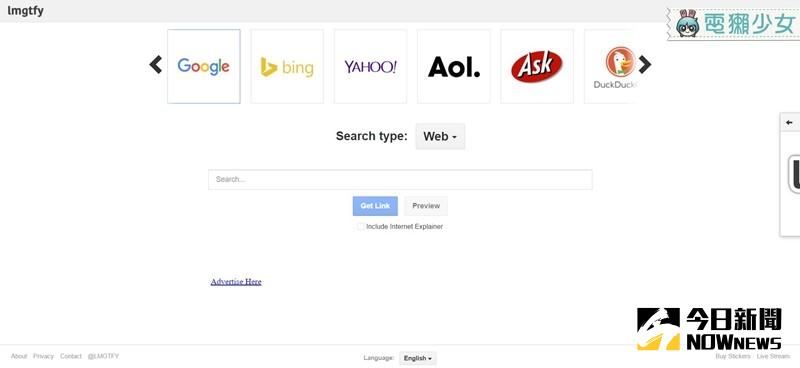
Task: Open the English language dropdown
Action: (x=418, y=358)
